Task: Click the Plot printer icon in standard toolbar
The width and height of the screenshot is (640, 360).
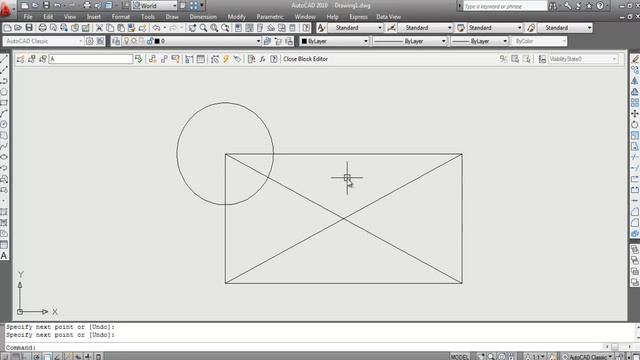Action: pyautogui.click(x=42, y=28)
